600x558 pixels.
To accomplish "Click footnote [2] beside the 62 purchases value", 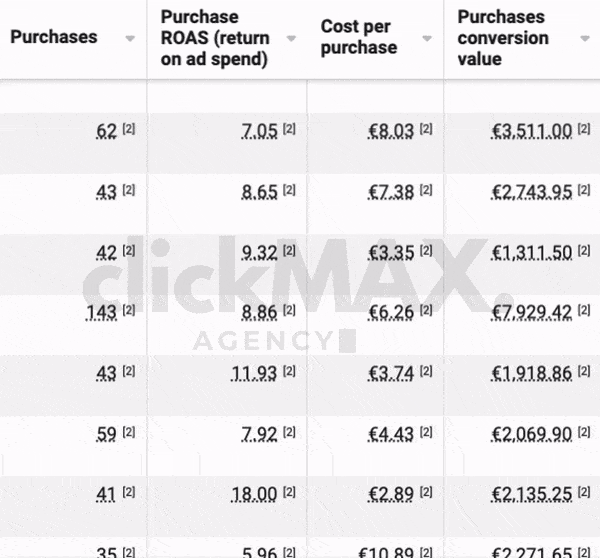I will click(x=129, y=130).
